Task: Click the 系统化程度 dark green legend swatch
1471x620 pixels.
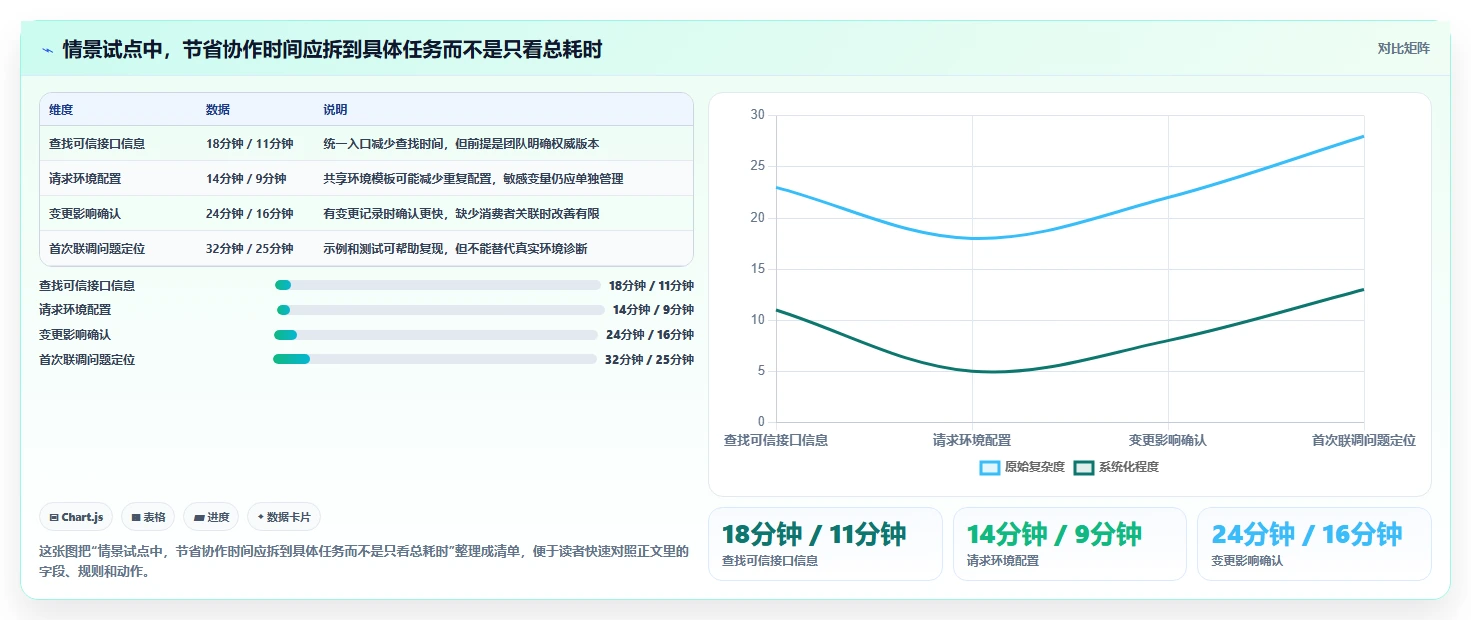Action: pos(1084,468)
